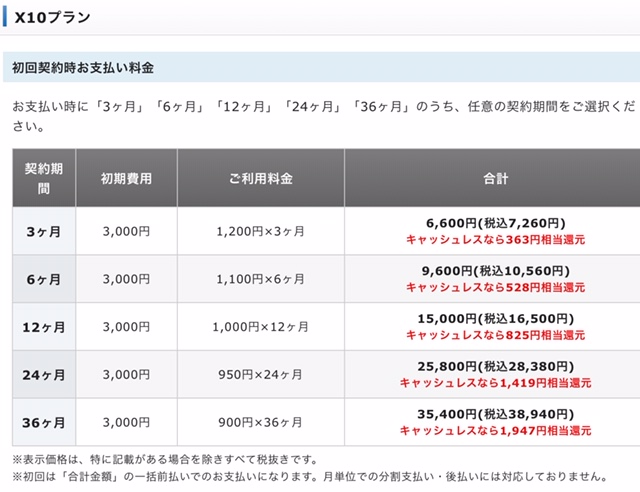The image size is (640, 492).
Task: Click the 6,600円(税込7,260円) total
Action: 495,223
